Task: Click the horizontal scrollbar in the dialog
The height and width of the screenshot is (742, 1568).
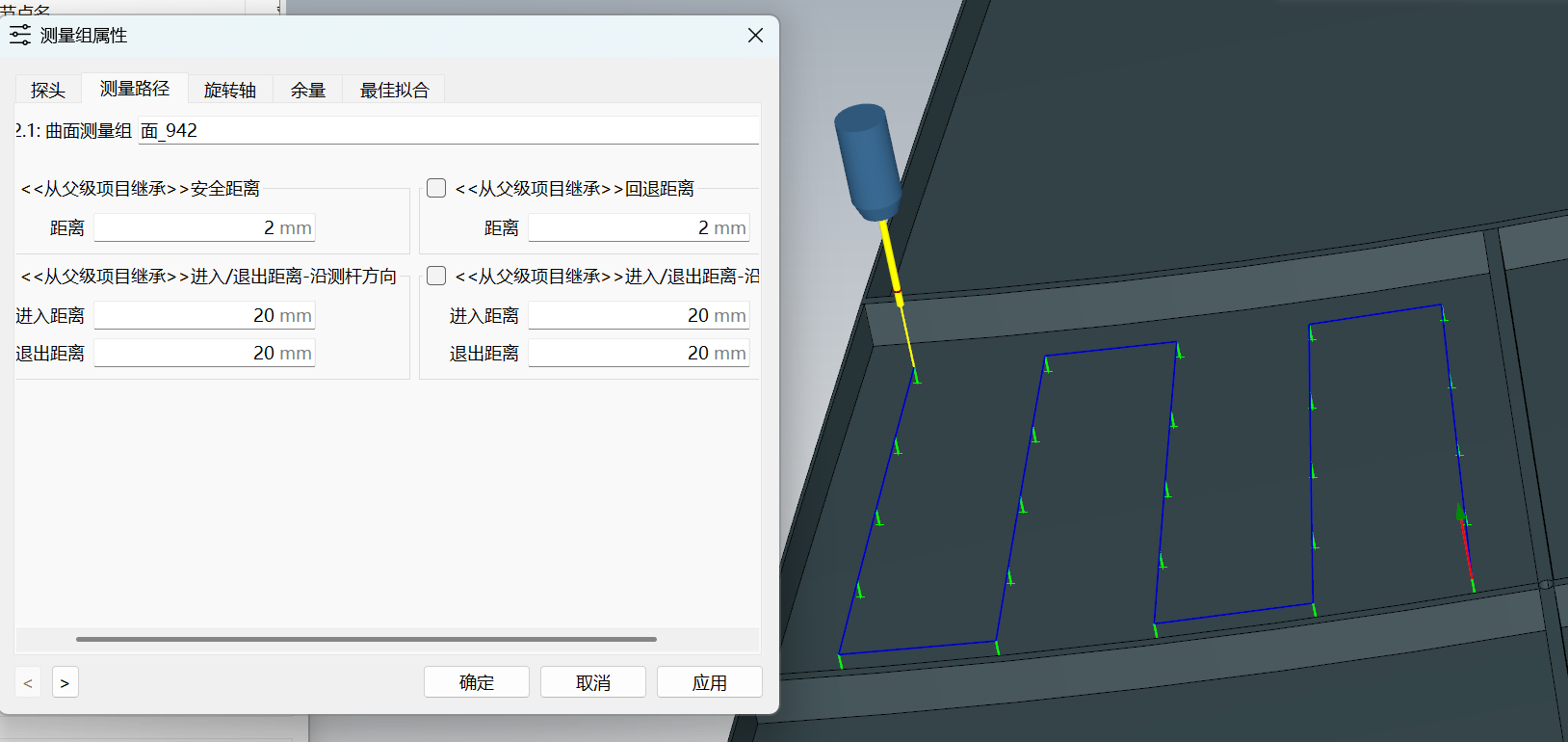Action: pos(366,639)
